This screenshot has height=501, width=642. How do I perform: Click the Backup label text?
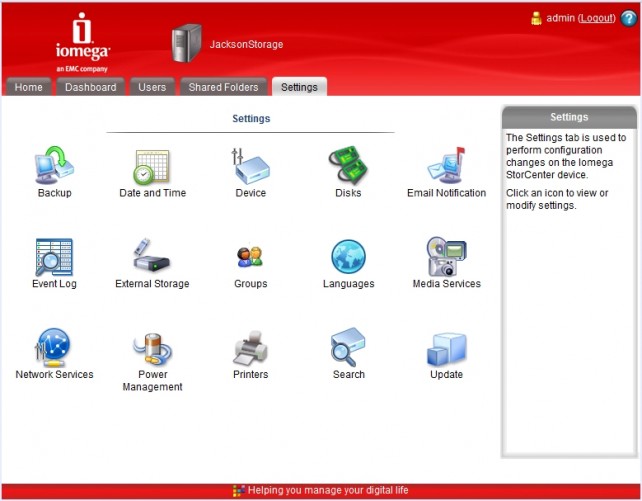(54, 193)
